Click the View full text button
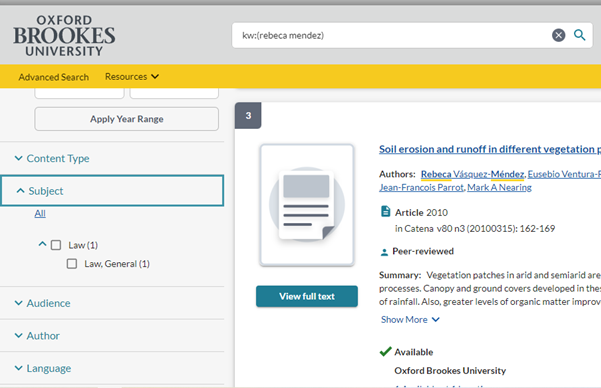This screenshot has height=388, width=601. (307, 296)
